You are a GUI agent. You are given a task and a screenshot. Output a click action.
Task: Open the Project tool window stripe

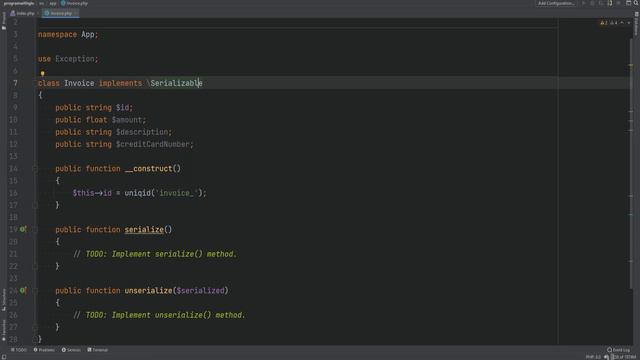[4, 21]
